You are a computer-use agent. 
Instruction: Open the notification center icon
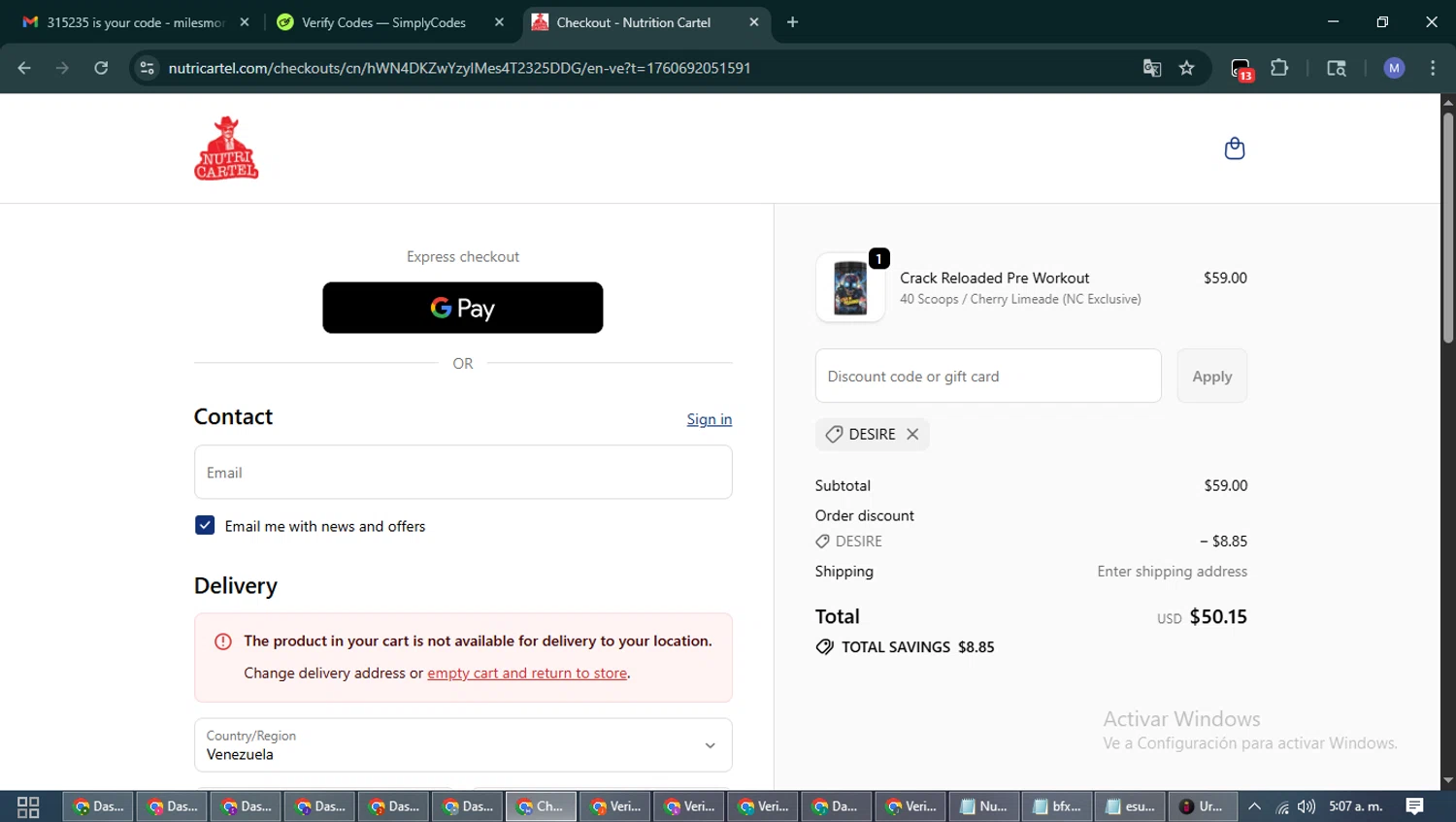[1414, 806]
